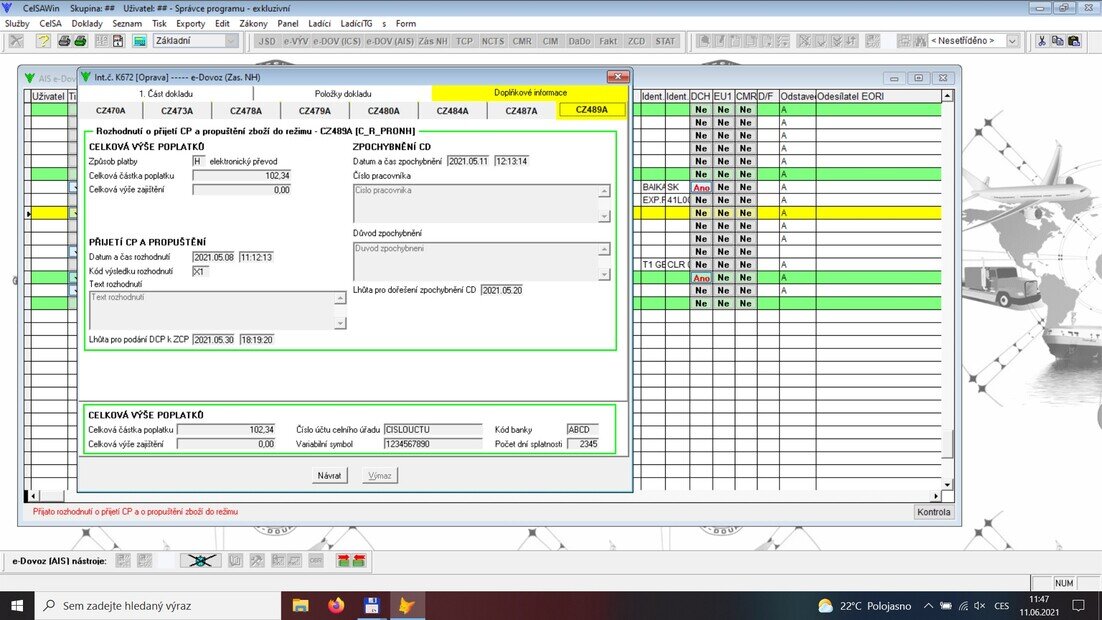Click the Variabilní symbol field

tap(420, 444)
